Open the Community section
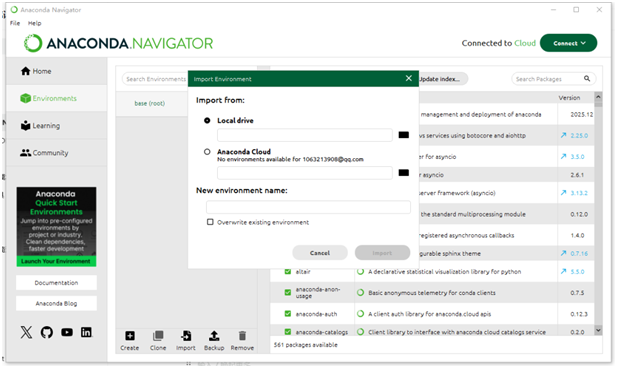617x368 pixels. coord(44,153)
